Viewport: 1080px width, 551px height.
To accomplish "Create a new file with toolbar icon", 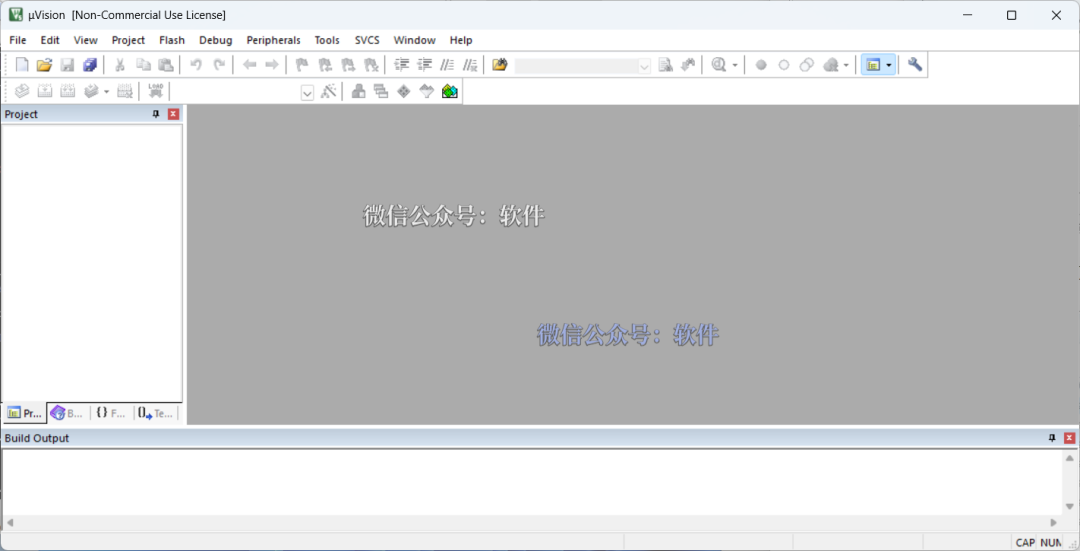I will [x=22, y=65].
